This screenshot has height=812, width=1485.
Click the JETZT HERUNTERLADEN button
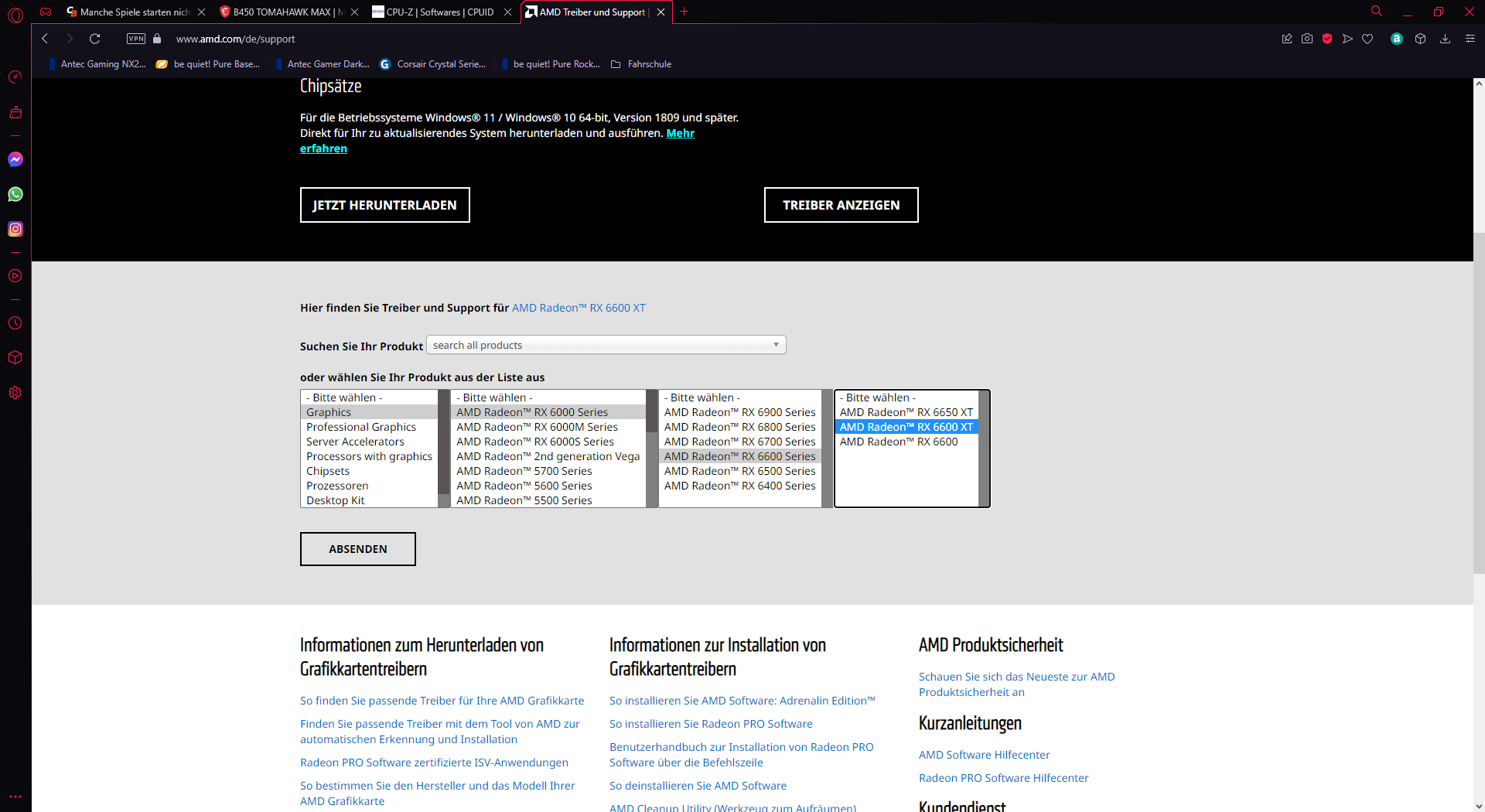pos(384,205)
